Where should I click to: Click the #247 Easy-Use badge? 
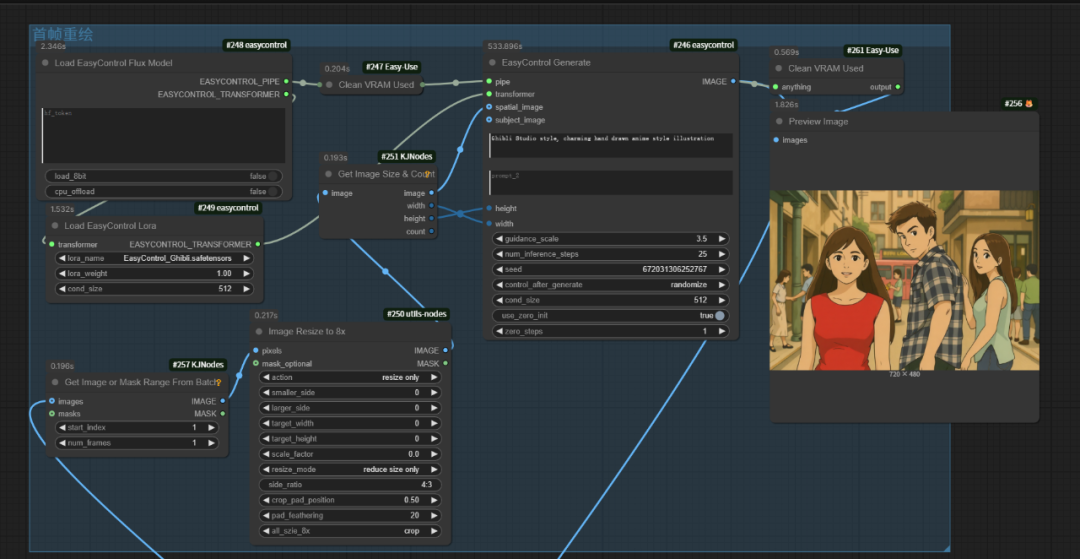[x=392, y=67]
